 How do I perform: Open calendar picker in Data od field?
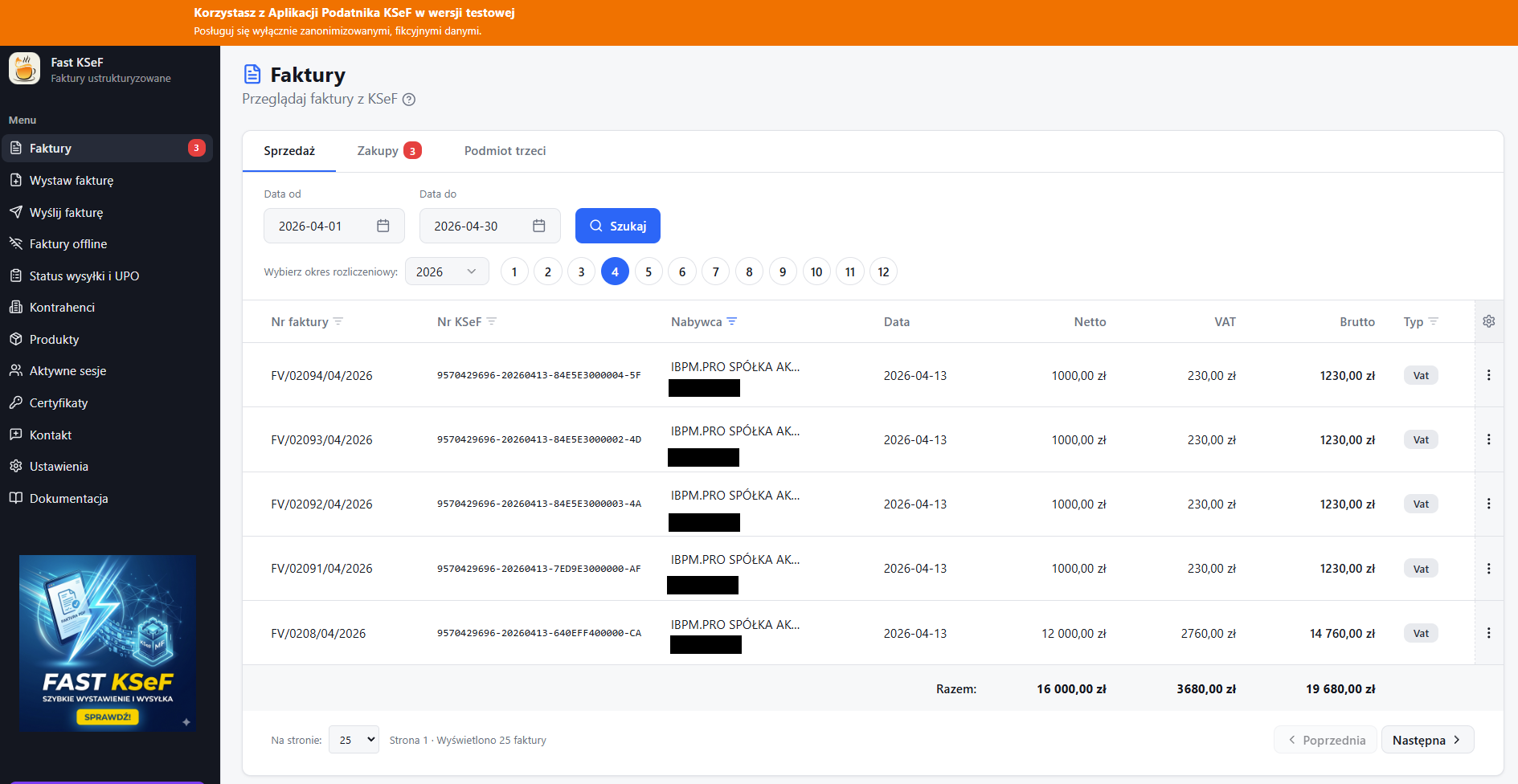(383, 227)
